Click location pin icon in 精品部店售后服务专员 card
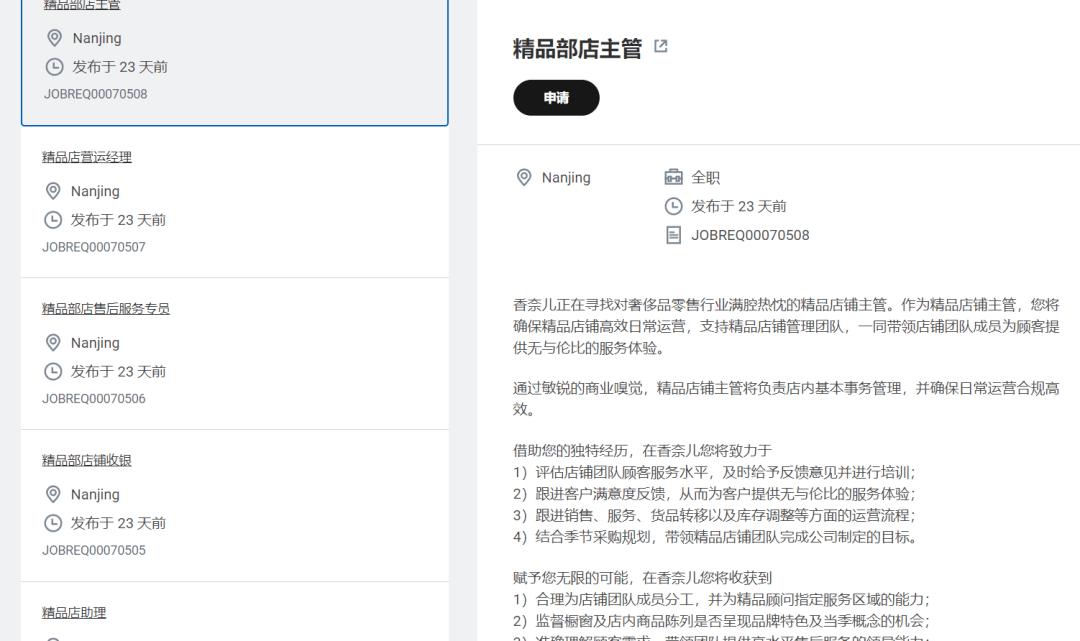Screen dimensions: 1080x641 point(53,343)
